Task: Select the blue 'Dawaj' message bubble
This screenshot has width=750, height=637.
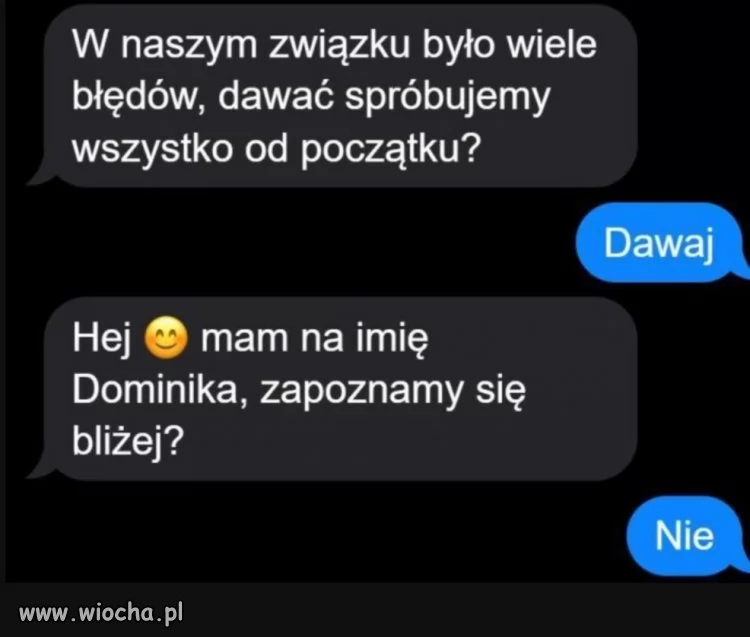Action: click(662, 242)
